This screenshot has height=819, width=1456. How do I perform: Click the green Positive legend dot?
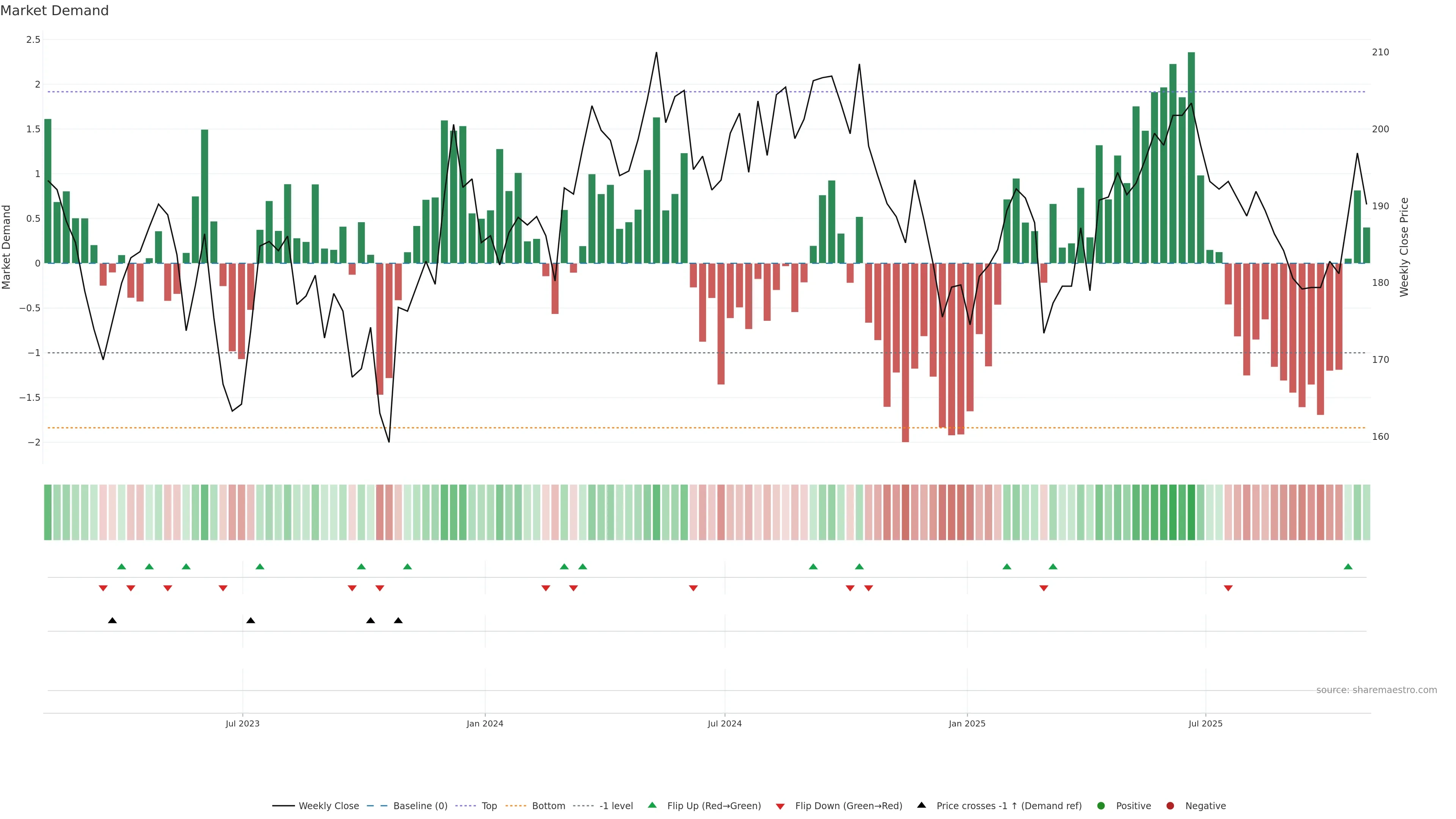click(1100, 806)
